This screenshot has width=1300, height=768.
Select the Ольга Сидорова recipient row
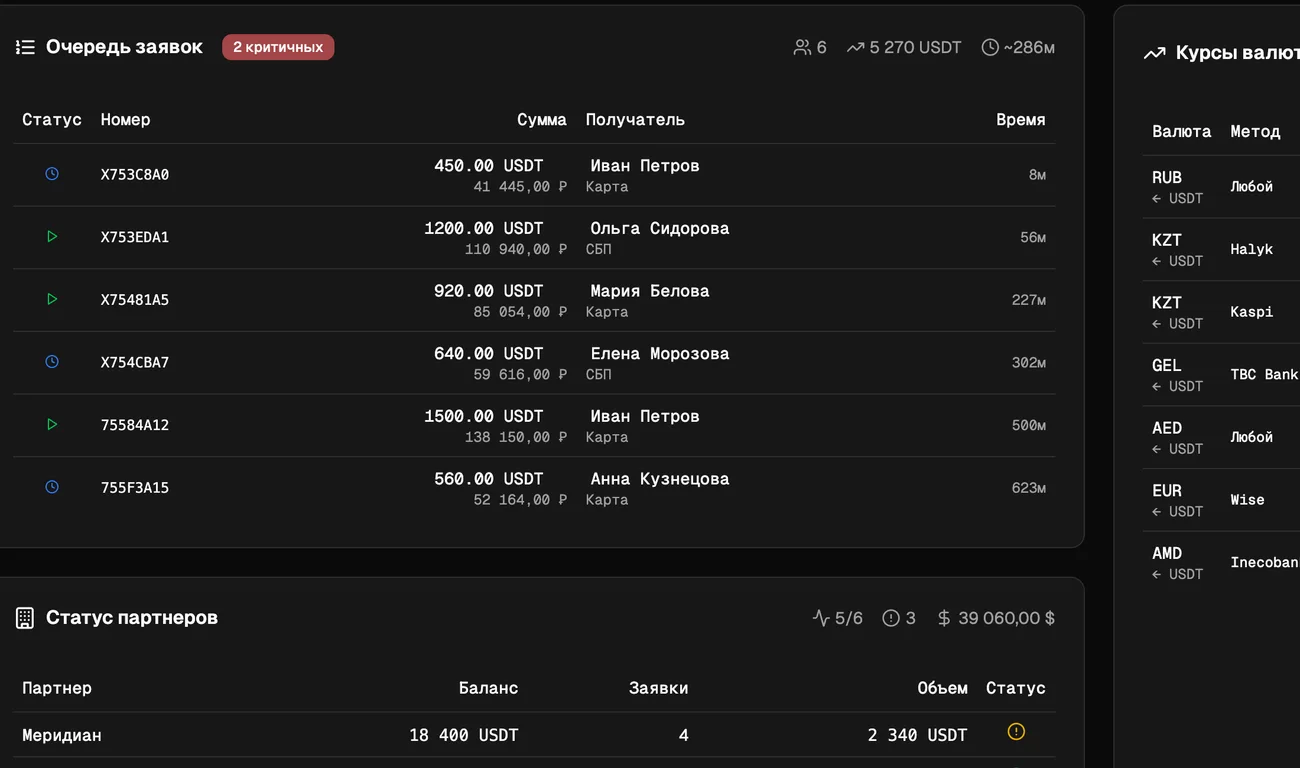click(534, 237)
